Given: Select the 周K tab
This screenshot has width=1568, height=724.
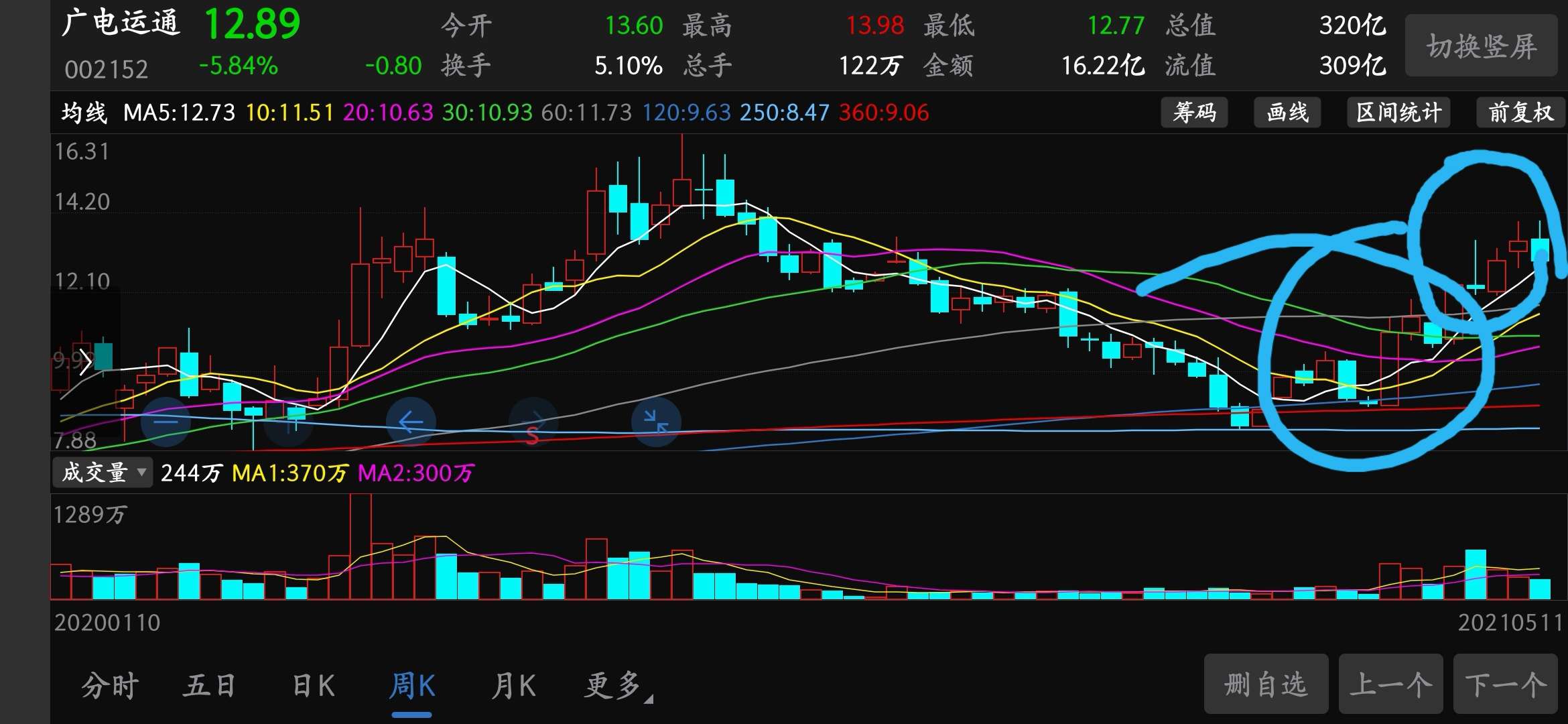Looking at the screenshot, I should coord(412,686).
